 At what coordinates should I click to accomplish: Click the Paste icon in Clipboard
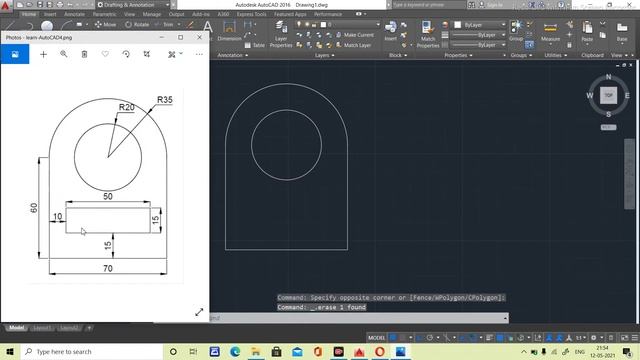(x=587, y=31)
